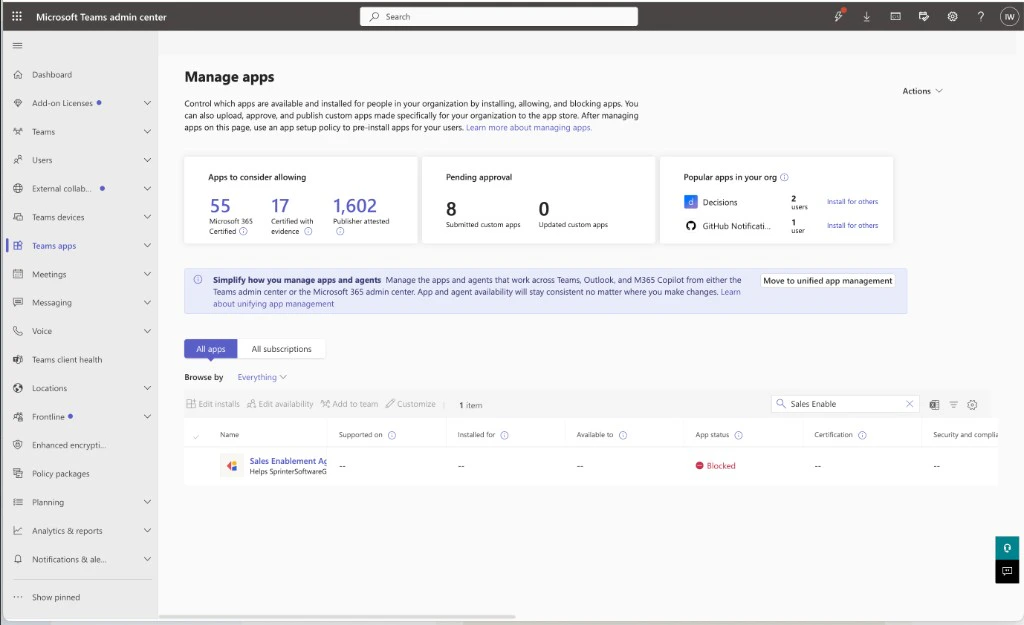Screen dimensions: 1024x625
Task: Select the All apps tab
Action: click(211, 349)
